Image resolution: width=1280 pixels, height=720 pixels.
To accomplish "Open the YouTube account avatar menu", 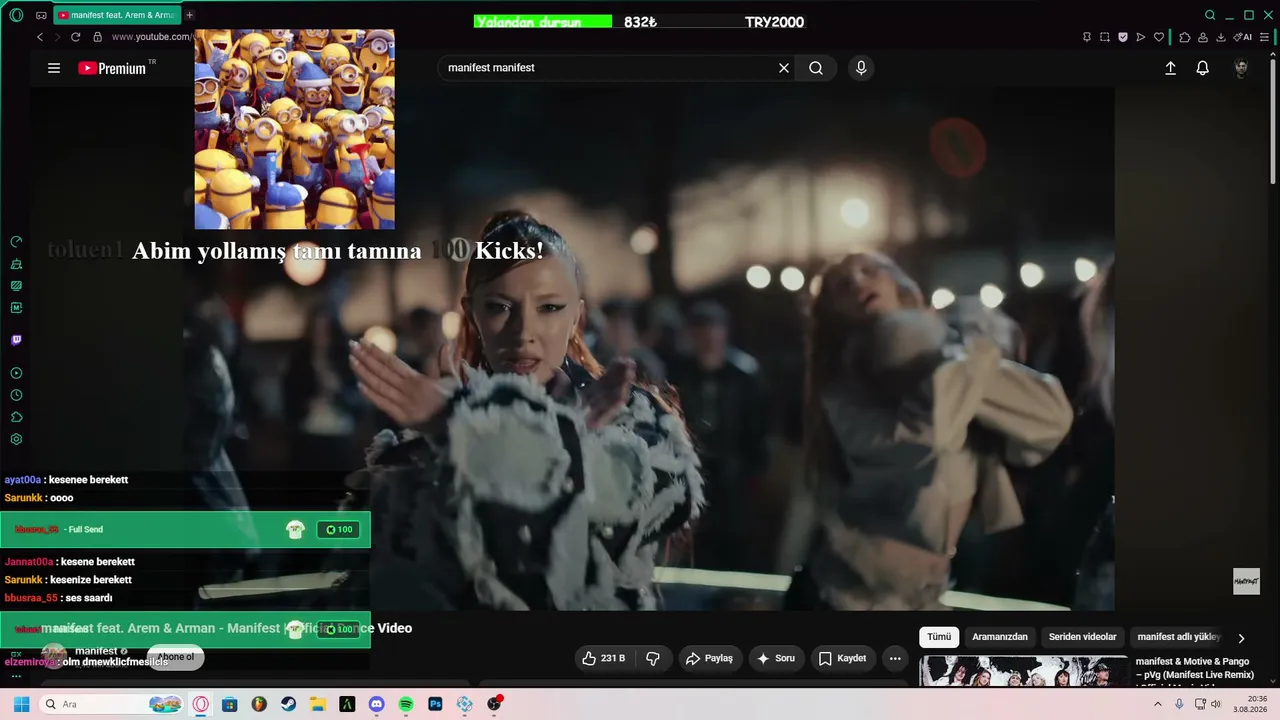I will (x=1241, y=68).
